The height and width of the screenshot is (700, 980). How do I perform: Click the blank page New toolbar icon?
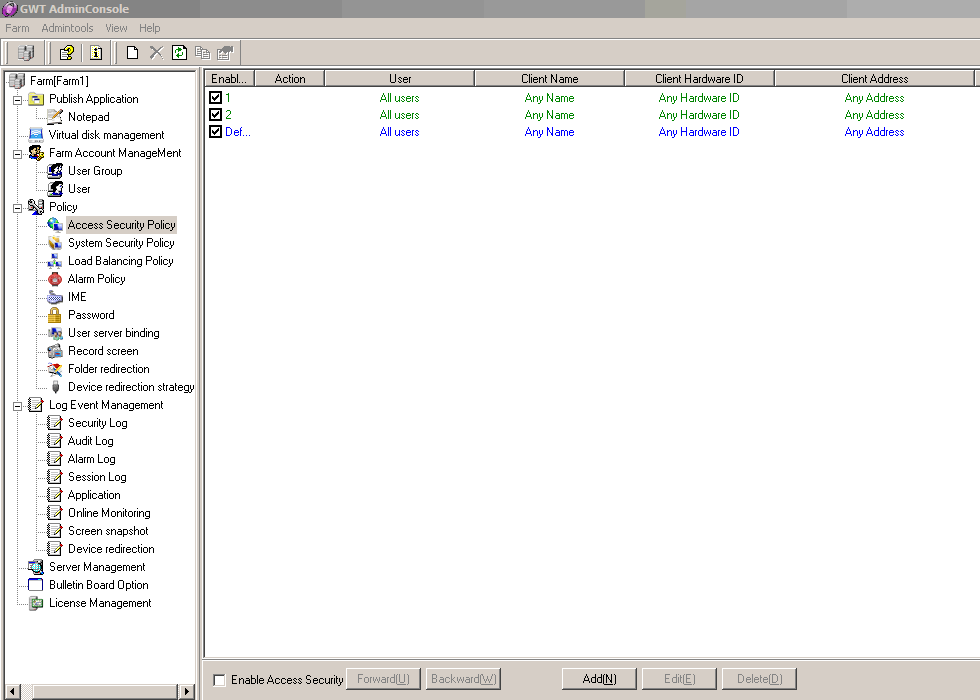tap(132, 53)
